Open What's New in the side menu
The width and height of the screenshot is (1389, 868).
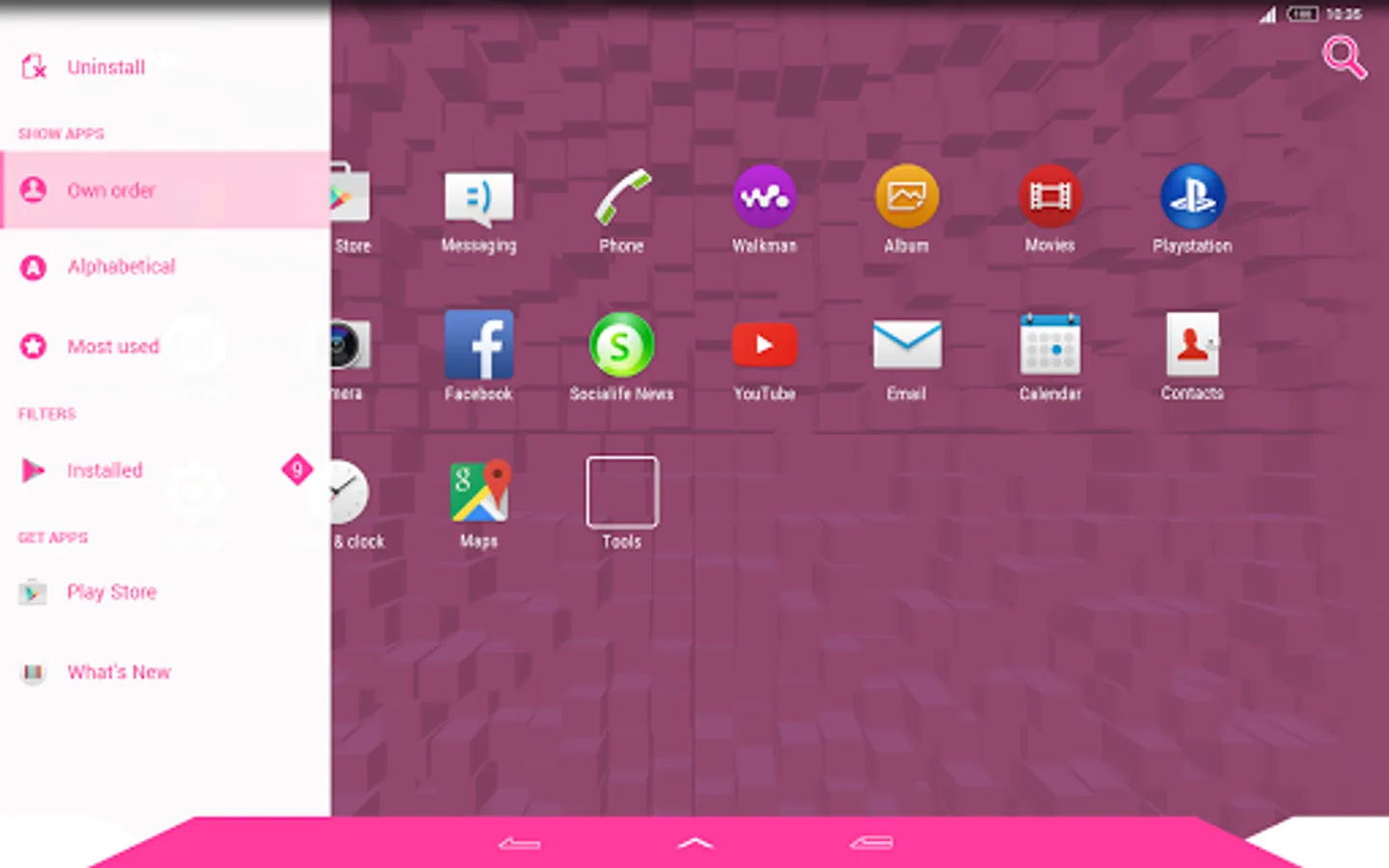point(165,672)
